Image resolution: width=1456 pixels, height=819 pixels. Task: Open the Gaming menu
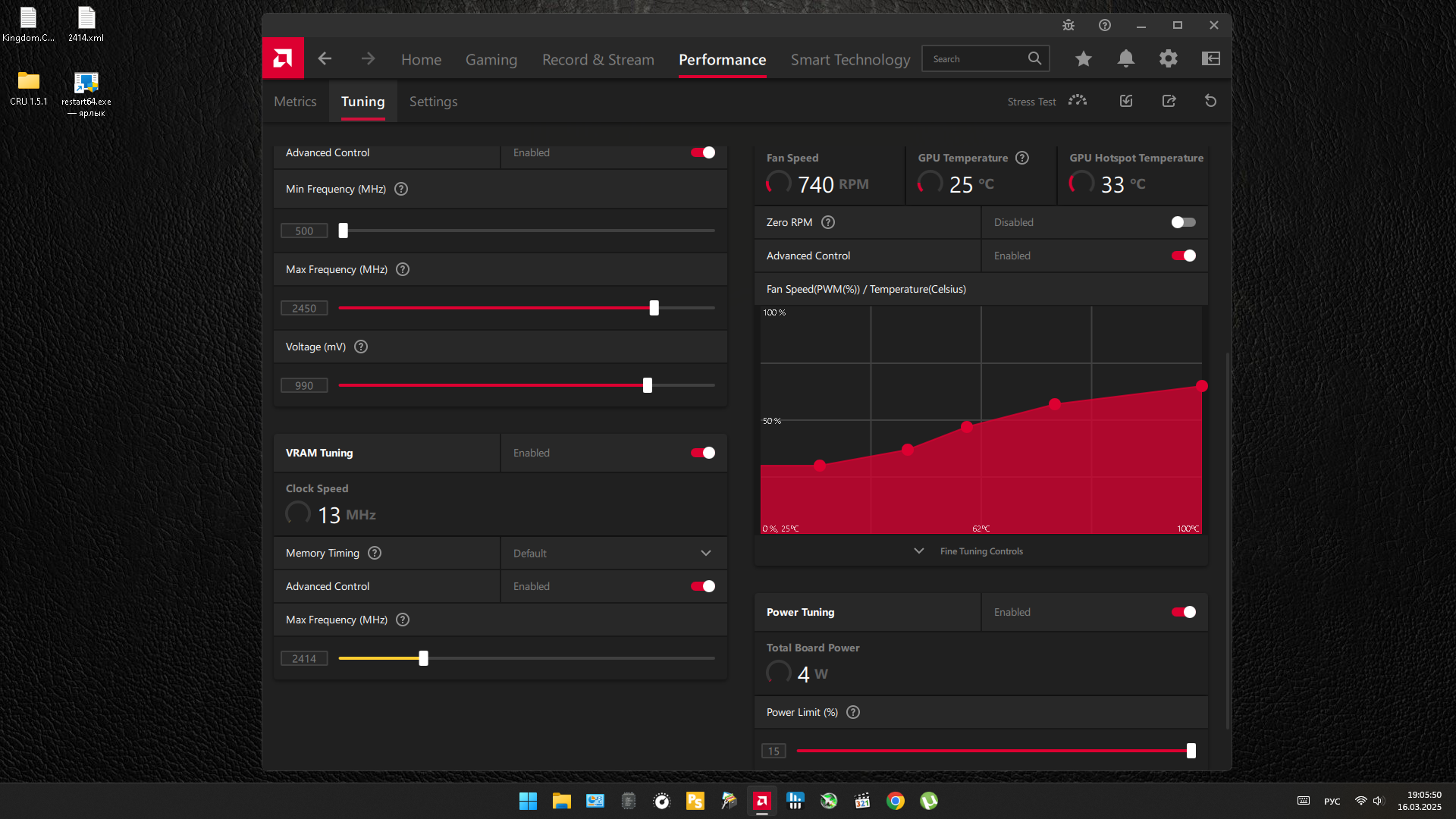491,59
